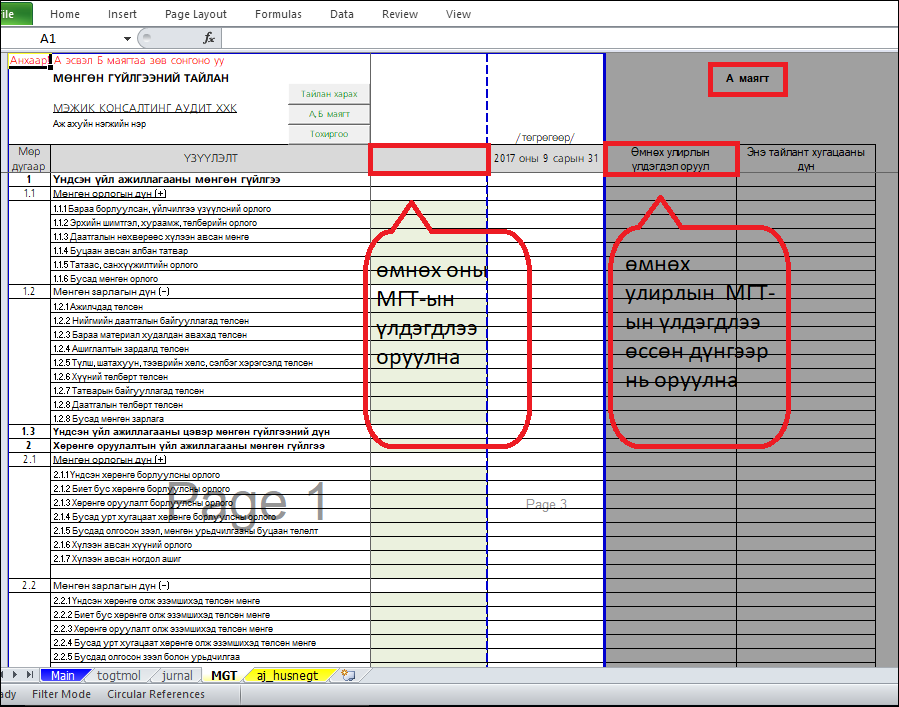
Task: Click the underlined МЭЖИК КОНСАЛТИНГ АУДИТ ХХК text
Action: click(x=145, y=108)
